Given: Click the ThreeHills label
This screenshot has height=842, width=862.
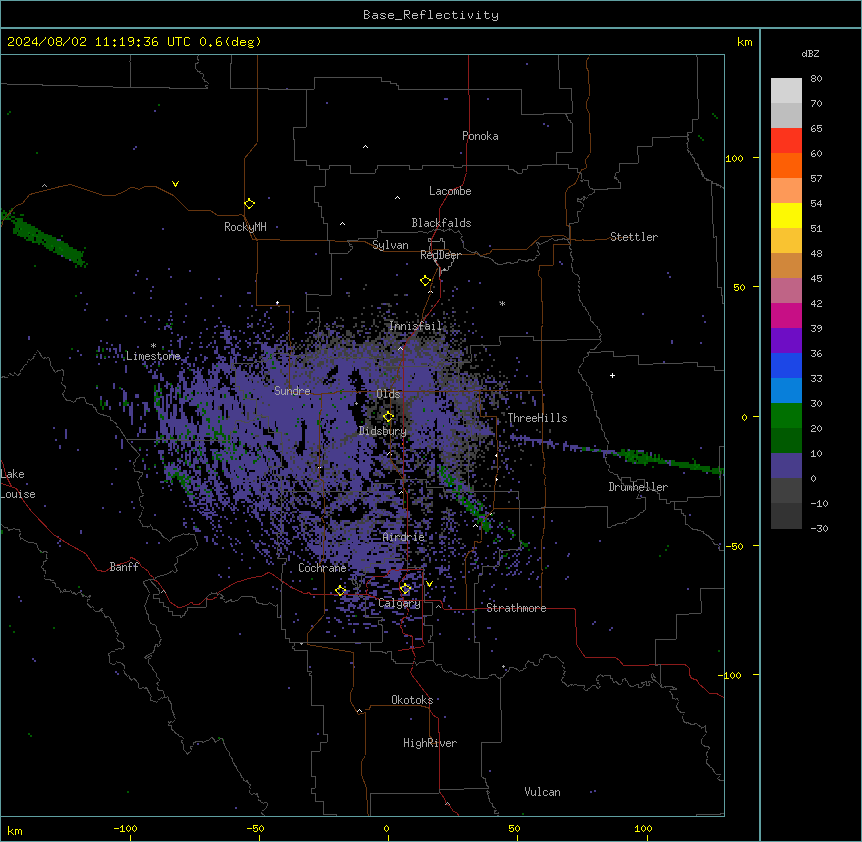Looking at the screenshot, I should 537,418.
